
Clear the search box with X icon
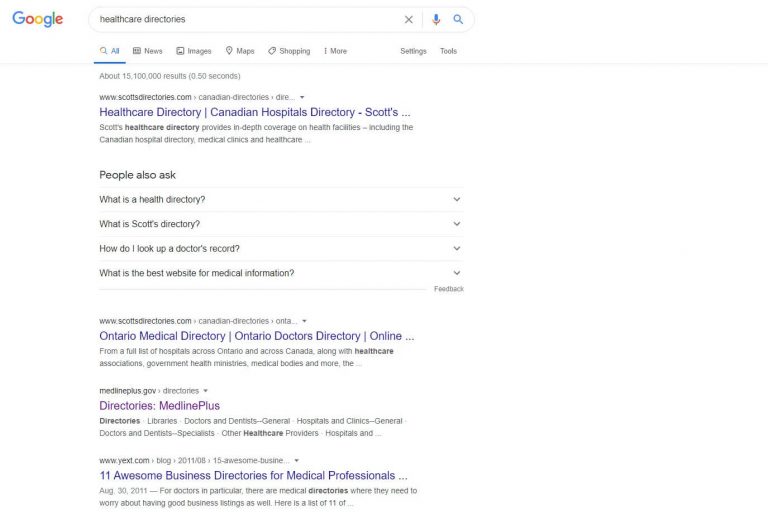(408, 20)
